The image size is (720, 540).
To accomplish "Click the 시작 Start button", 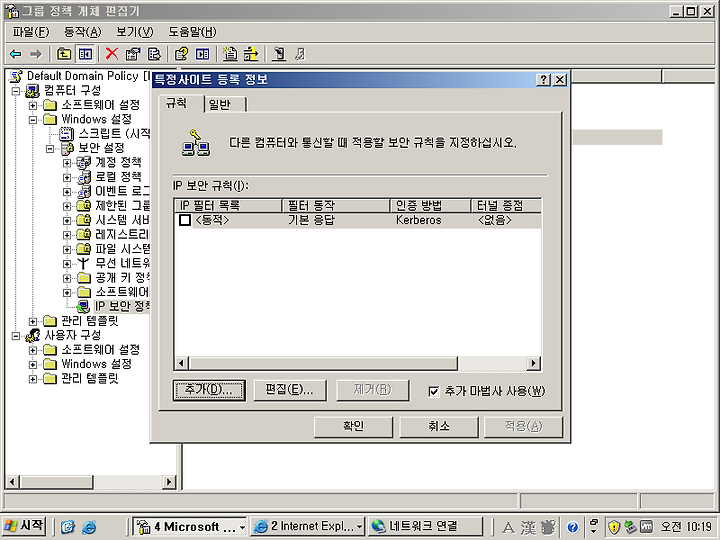I will pyautogui.click(x=24, y=526).
